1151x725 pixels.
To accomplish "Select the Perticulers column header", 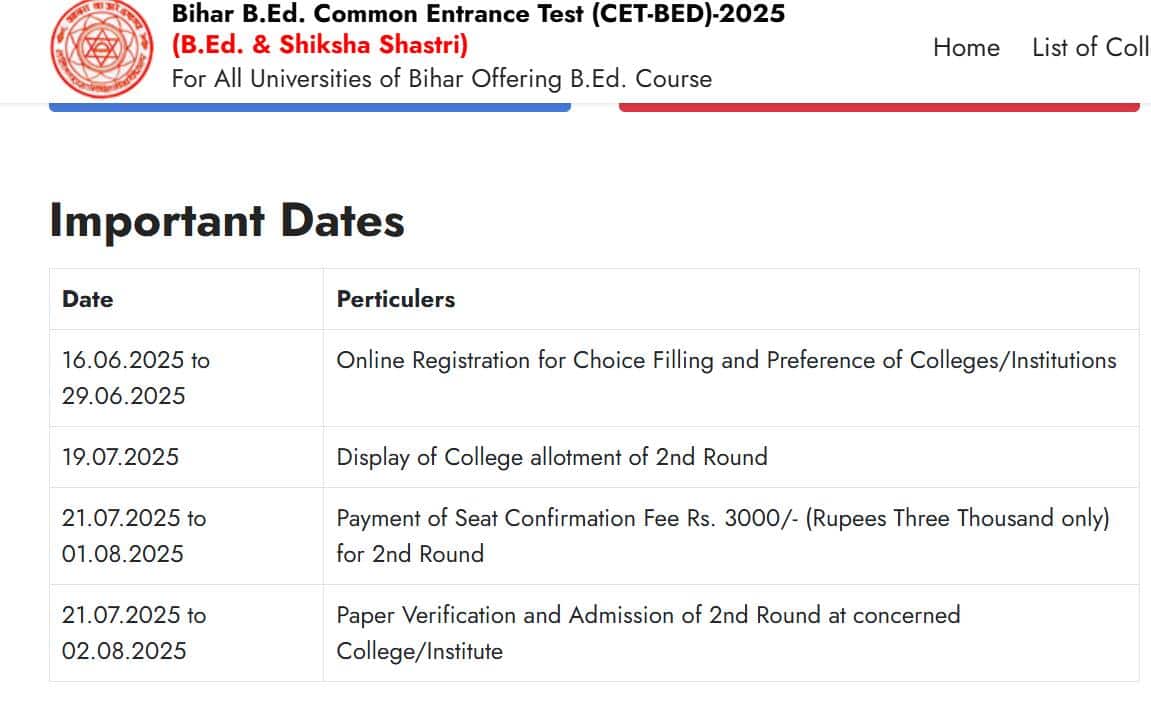I will (731, 299).
